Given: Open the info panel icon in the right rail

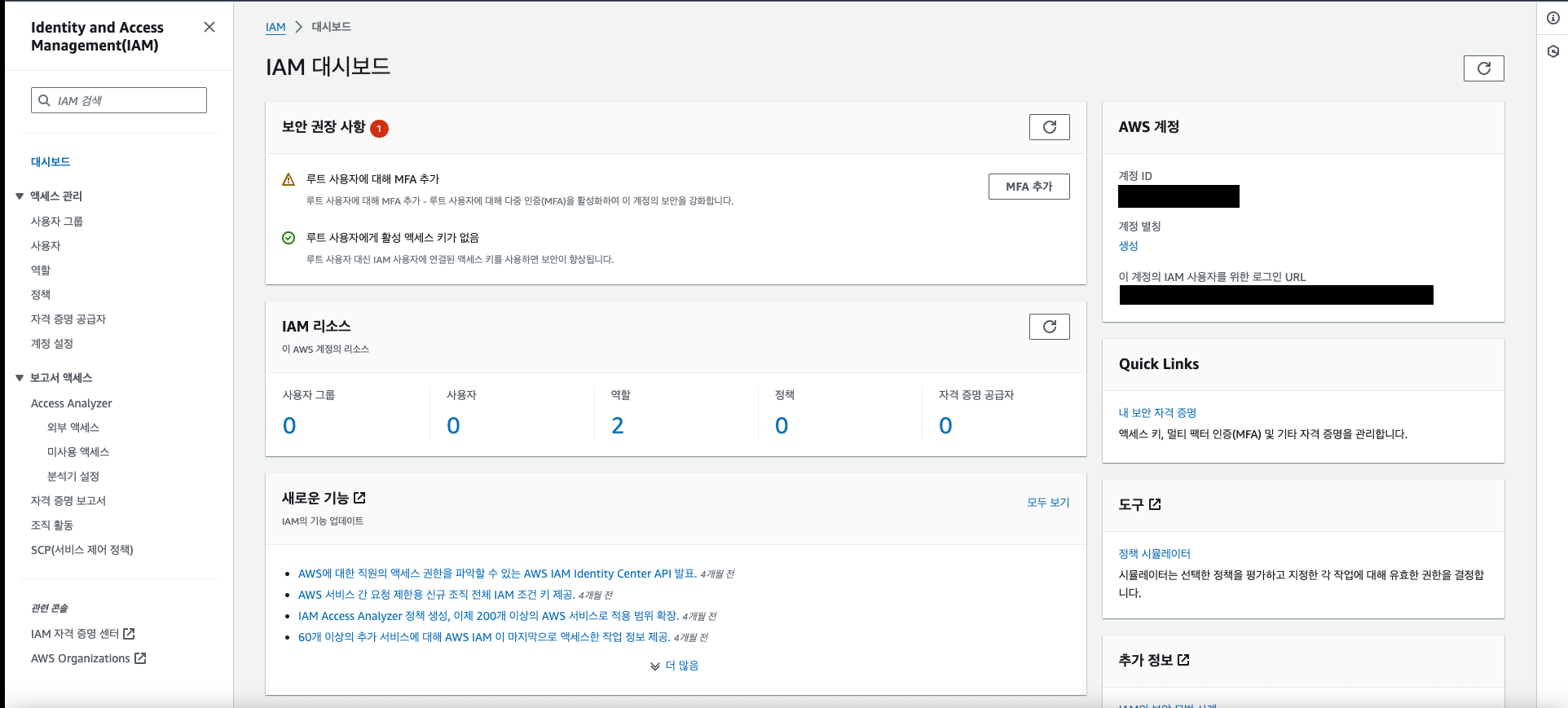Looking at the screenshot, I should click(x=1553, y=18).
